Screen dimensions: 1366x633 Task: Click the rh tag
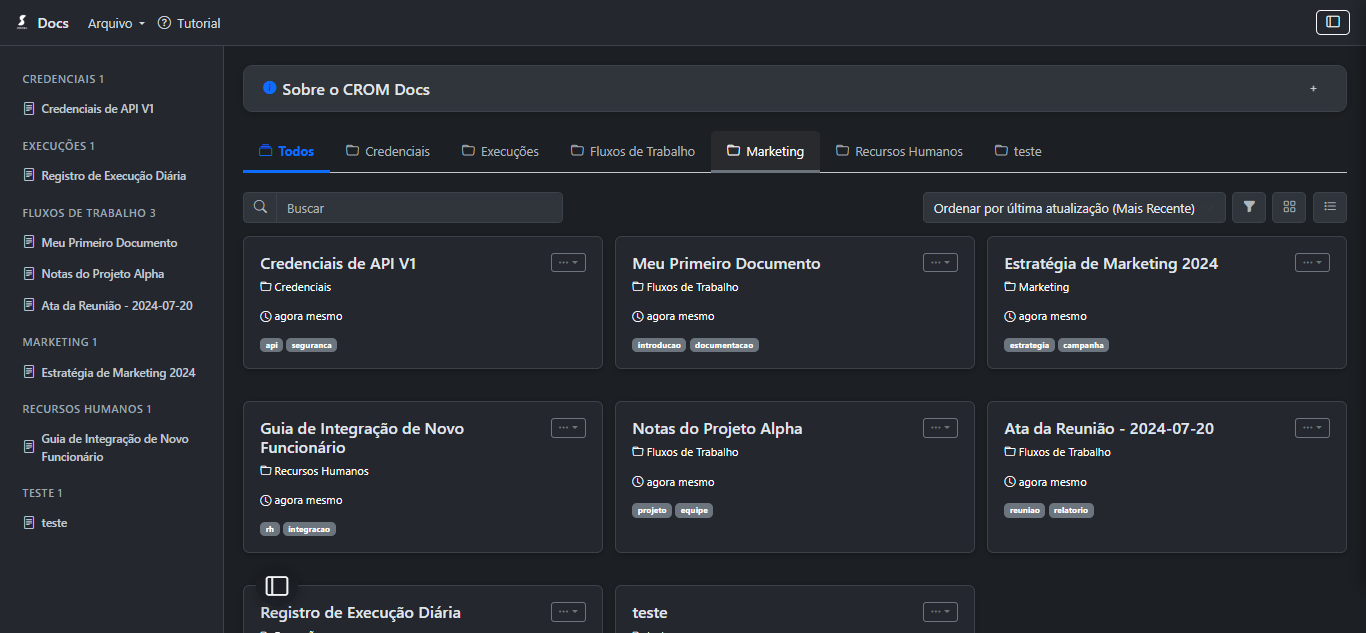270,529
